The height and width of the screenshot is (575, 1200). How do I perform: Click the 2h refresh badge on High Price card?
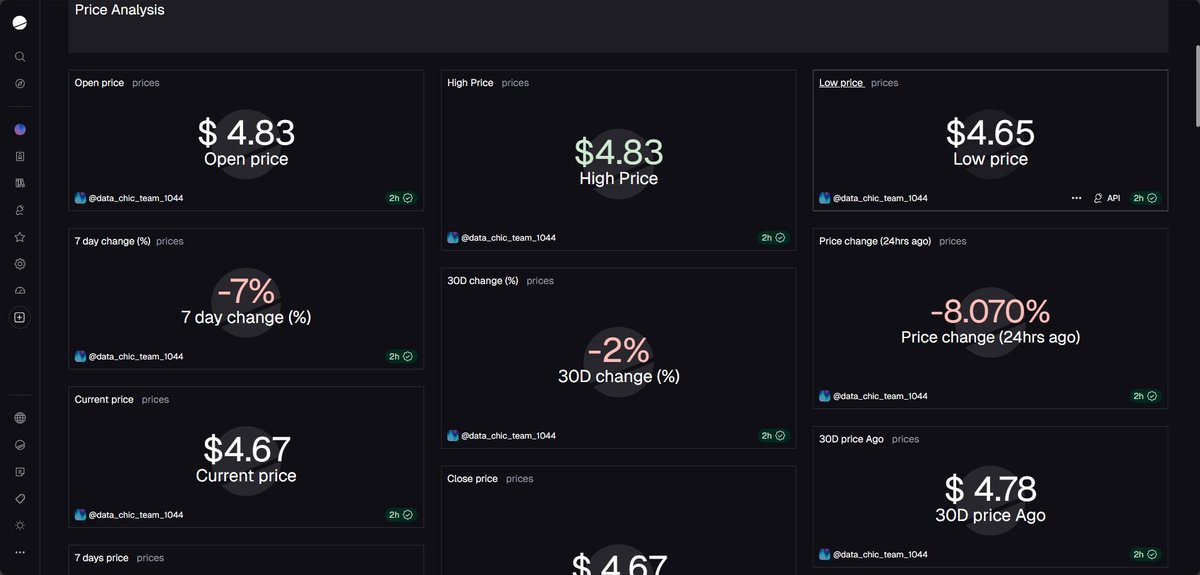(774, 238)
